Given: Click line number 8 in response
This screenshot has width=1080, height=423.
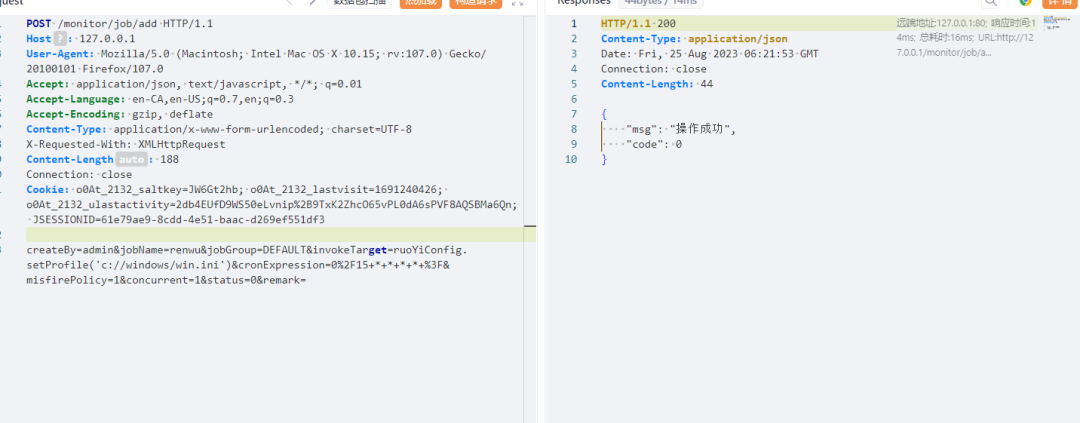Looking at the screenshot, I should point(573,129).
